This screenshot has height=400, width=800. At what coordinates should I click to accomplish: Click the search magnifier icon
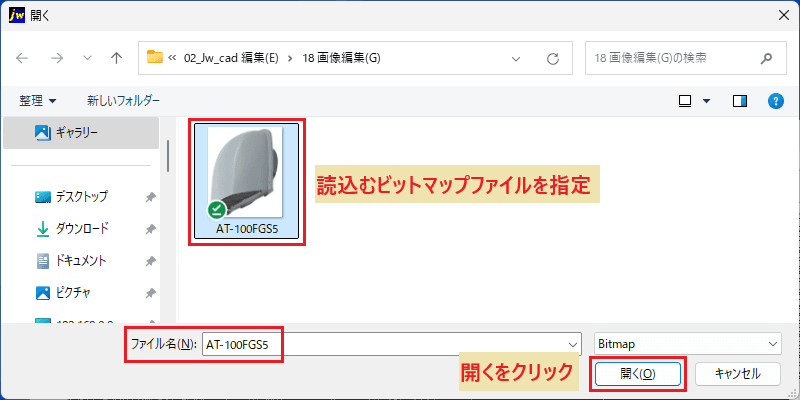766,58
